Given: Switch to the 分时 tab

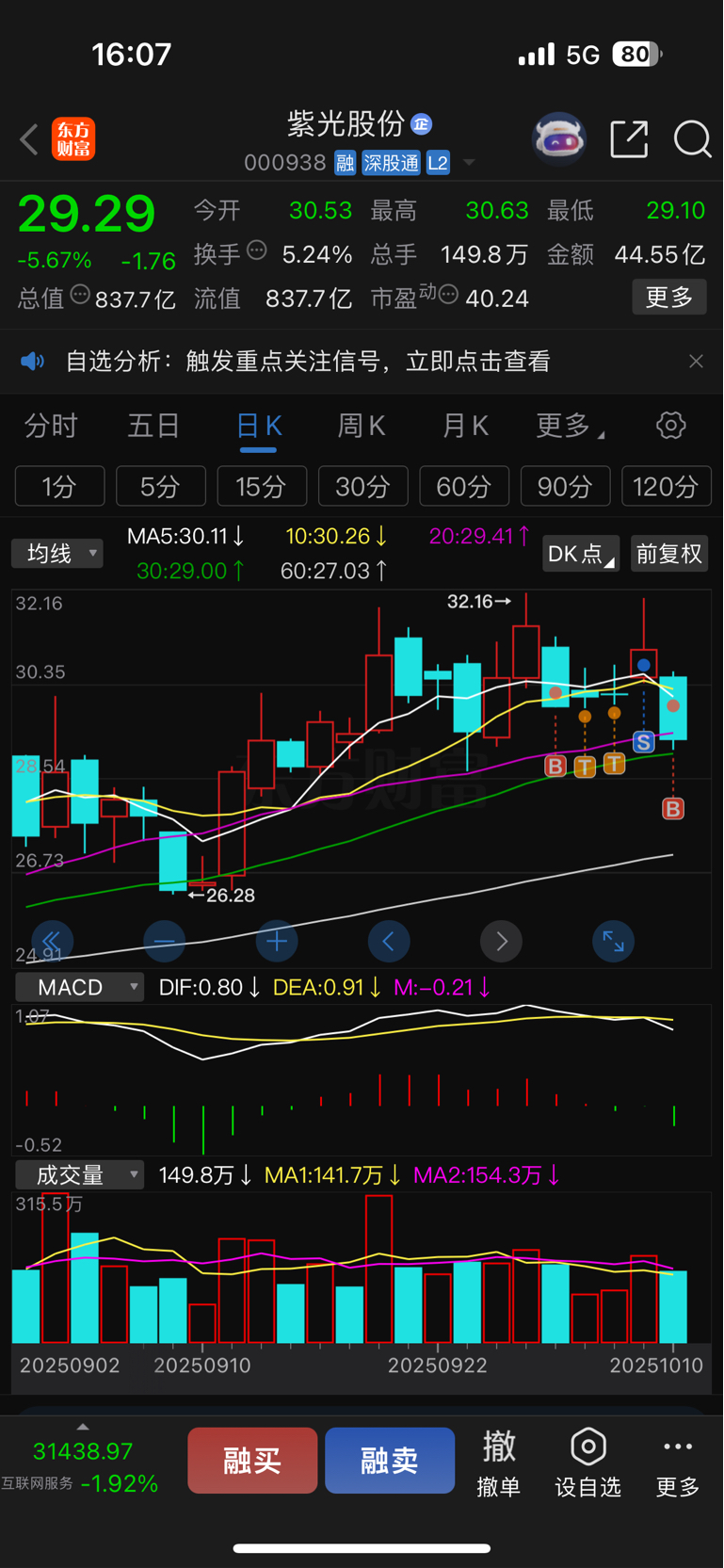Looking at the screenshot, I should coord(51,426).
